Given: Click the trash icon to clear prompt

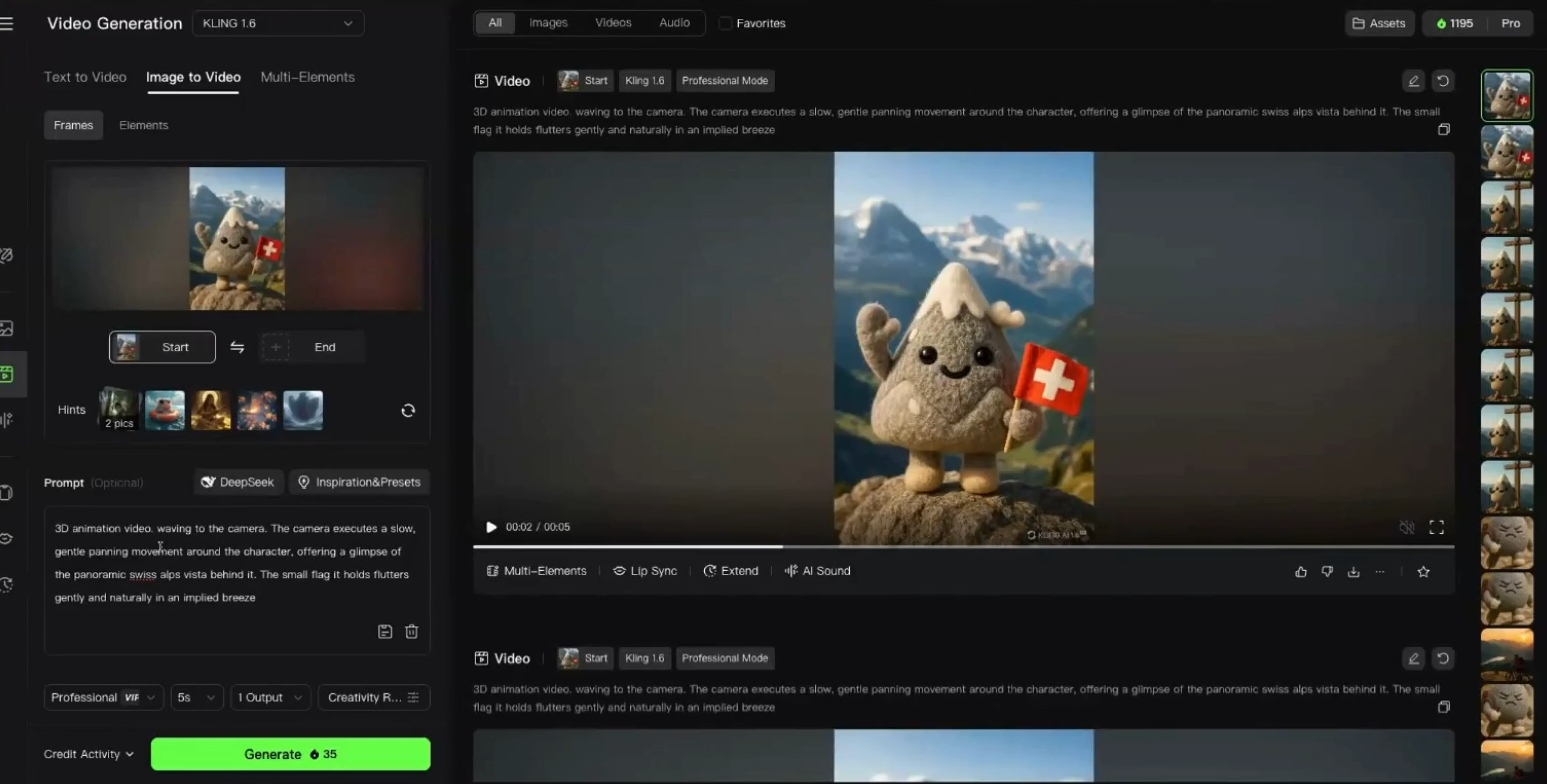Looking at the screenshot, I should [x=411, y=631].
